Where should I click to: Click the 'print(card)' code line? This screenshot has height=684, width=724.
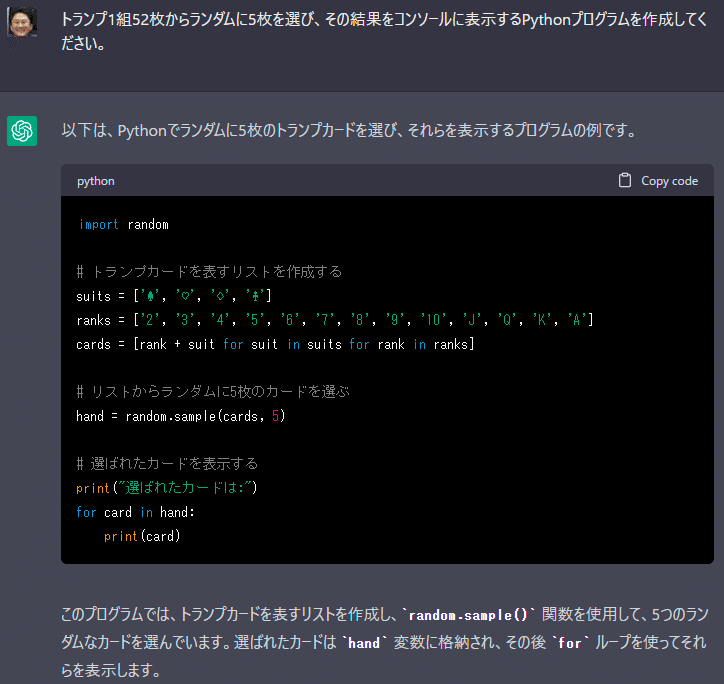(142, 536)
